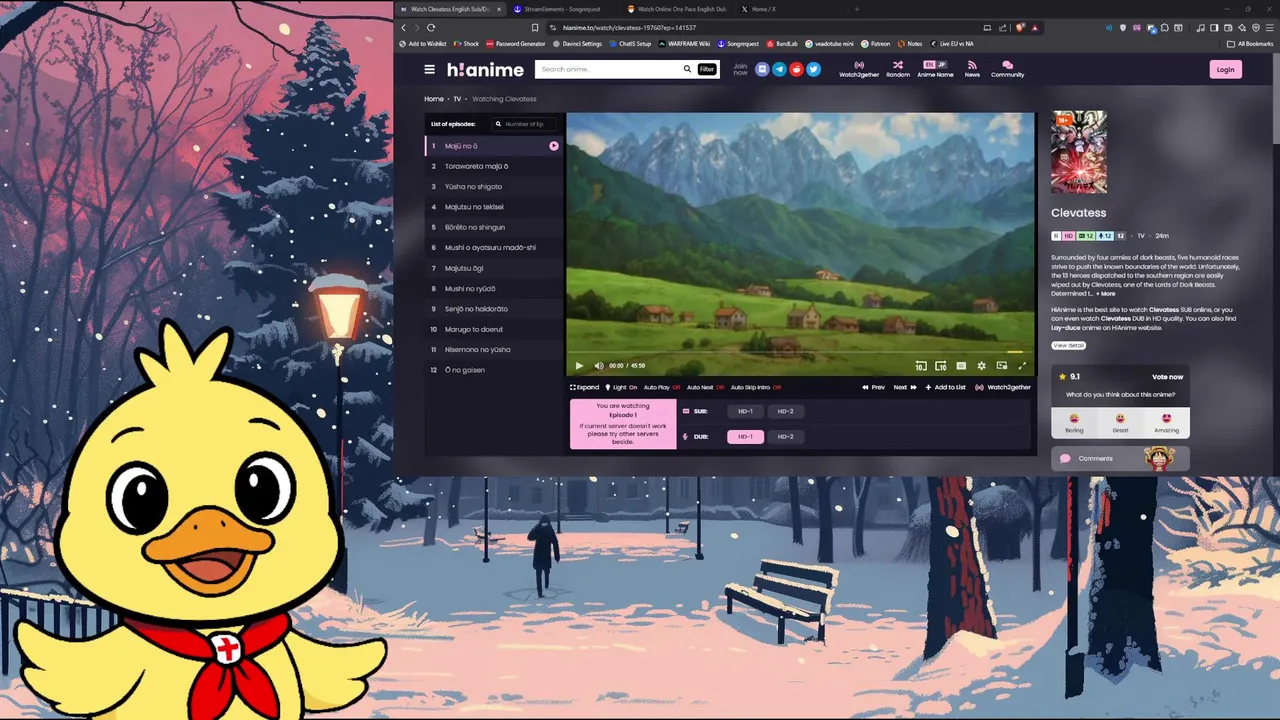Expand the description with + More
Viewport: 1280px width, 720px height.
(x=1105, y=294)
